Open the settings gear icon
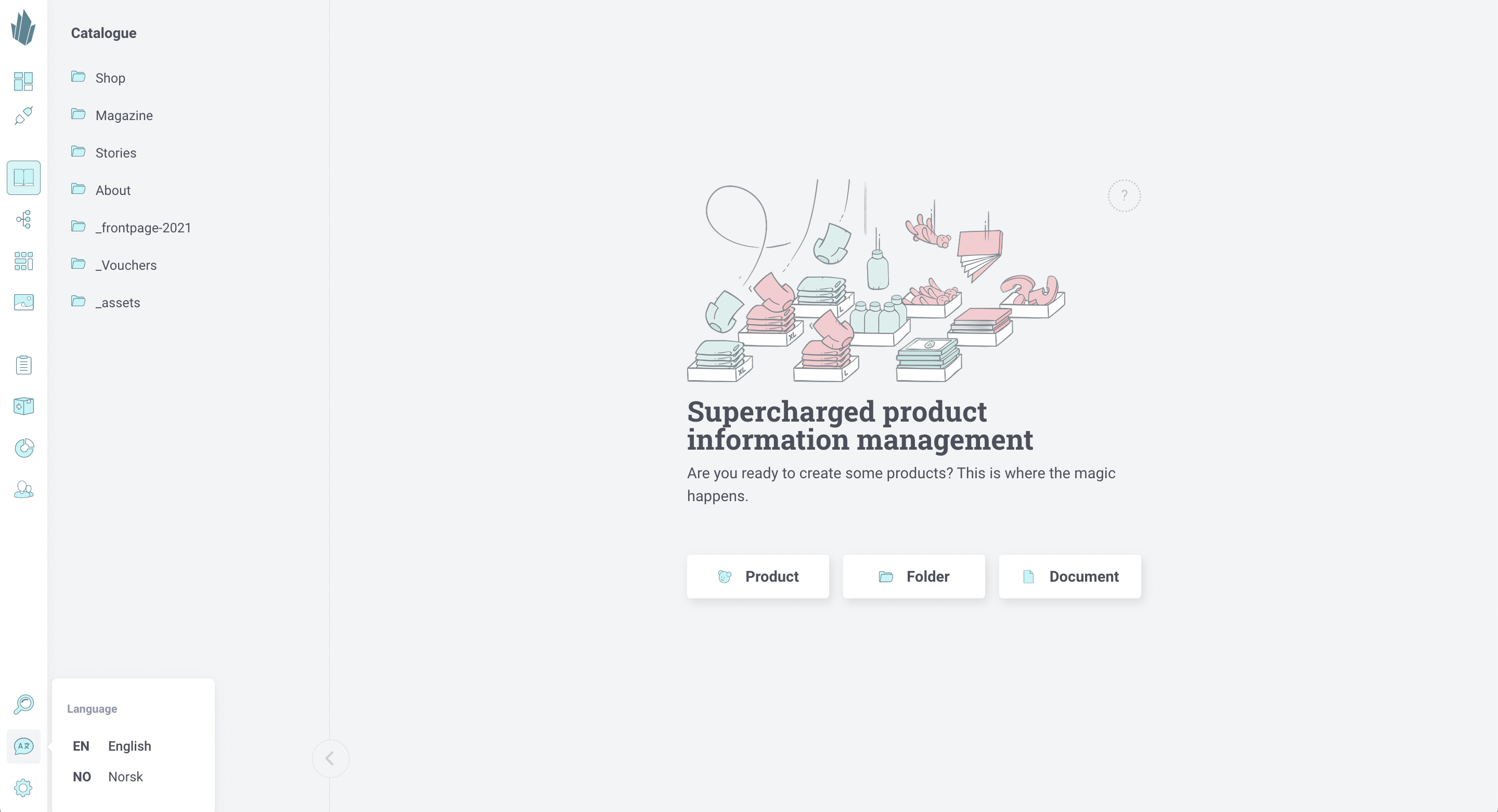1498x812 pixels. pos(23,788)
